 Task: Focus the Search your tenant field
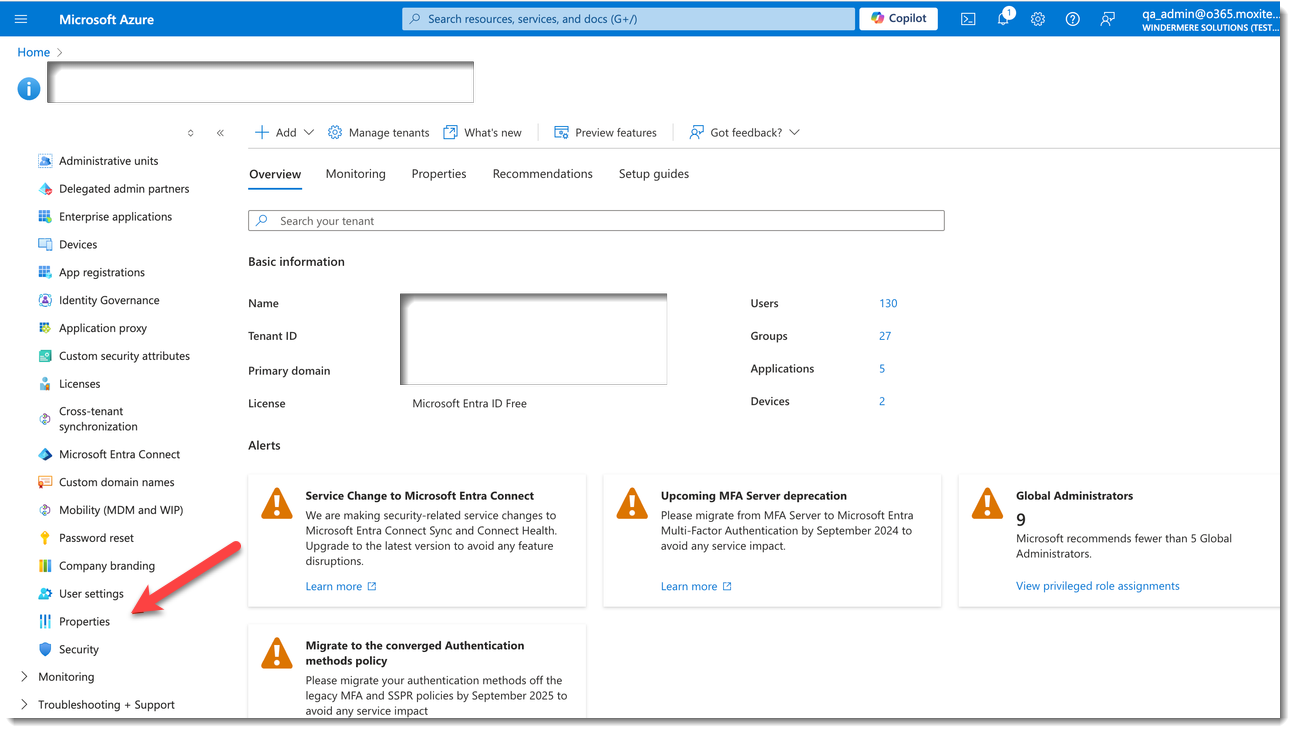coord(596,221)
